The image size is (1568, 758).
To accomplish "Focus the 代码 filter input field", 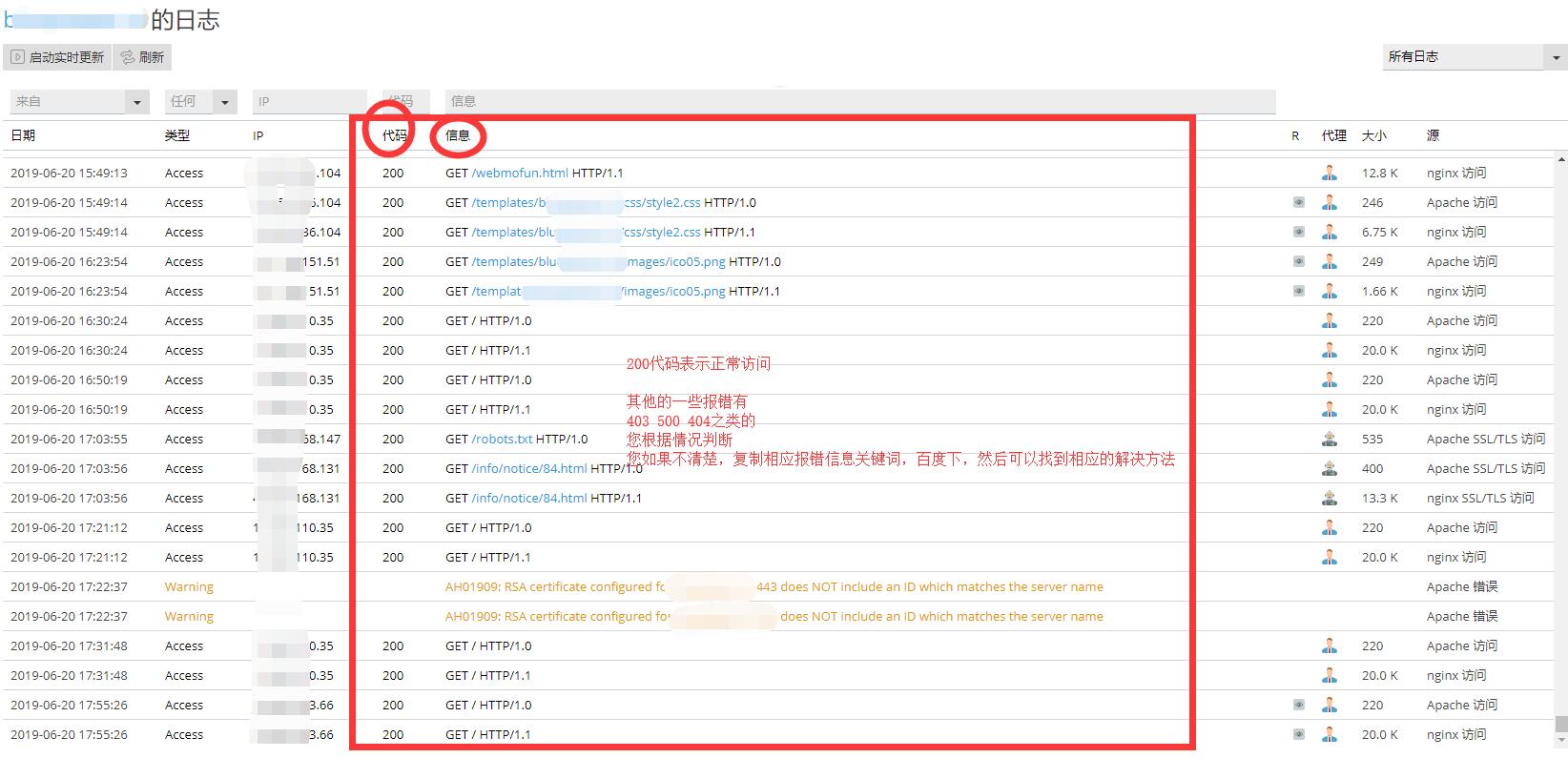I will click(x=406, y=101).
